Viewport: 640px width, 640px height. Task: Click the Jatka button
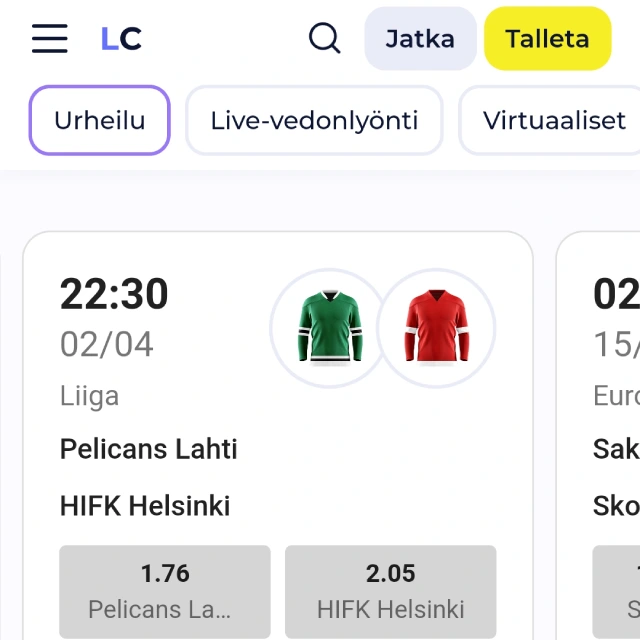[420, 39]
